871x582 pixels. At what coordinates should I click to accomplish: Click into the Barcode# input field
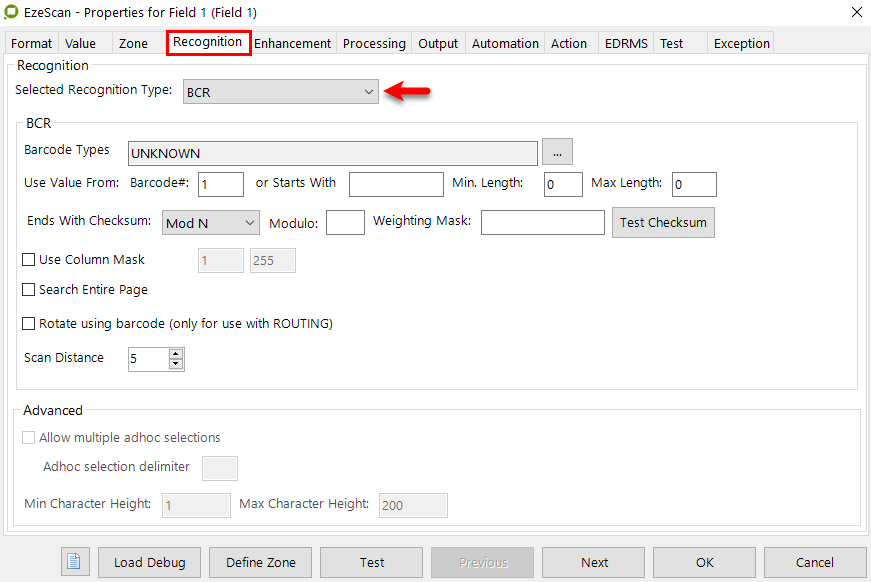[221, 184]
